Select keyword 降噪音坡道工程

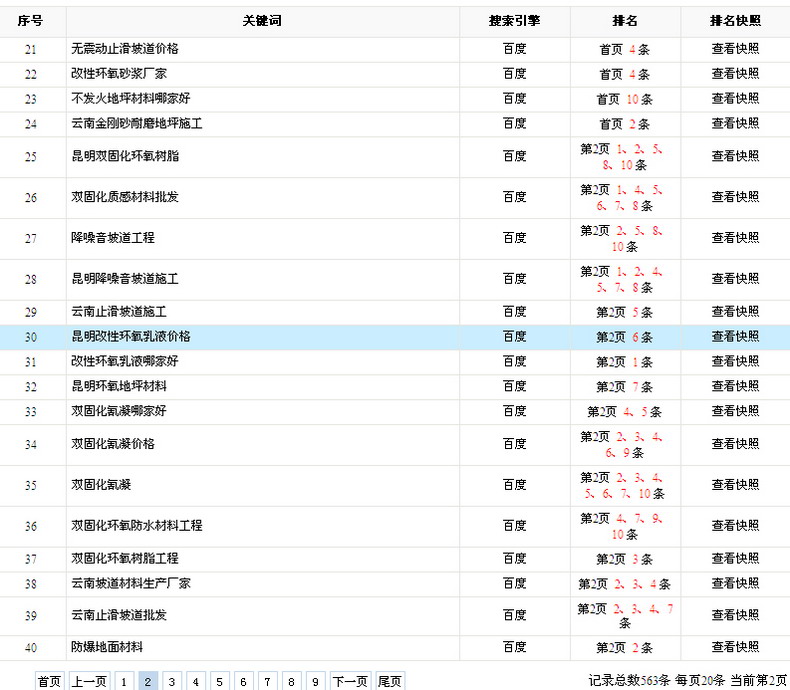113,238
